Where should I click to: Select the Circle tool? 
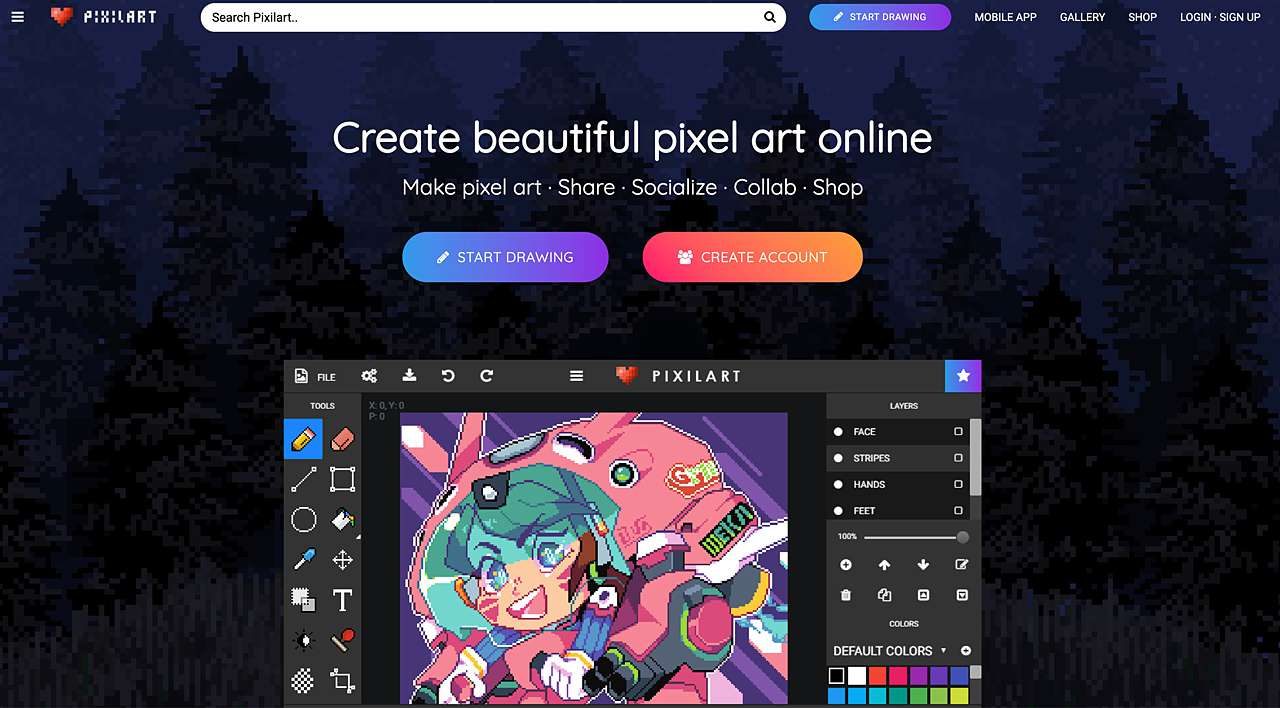pyautogui.click(x=303, y=519)
